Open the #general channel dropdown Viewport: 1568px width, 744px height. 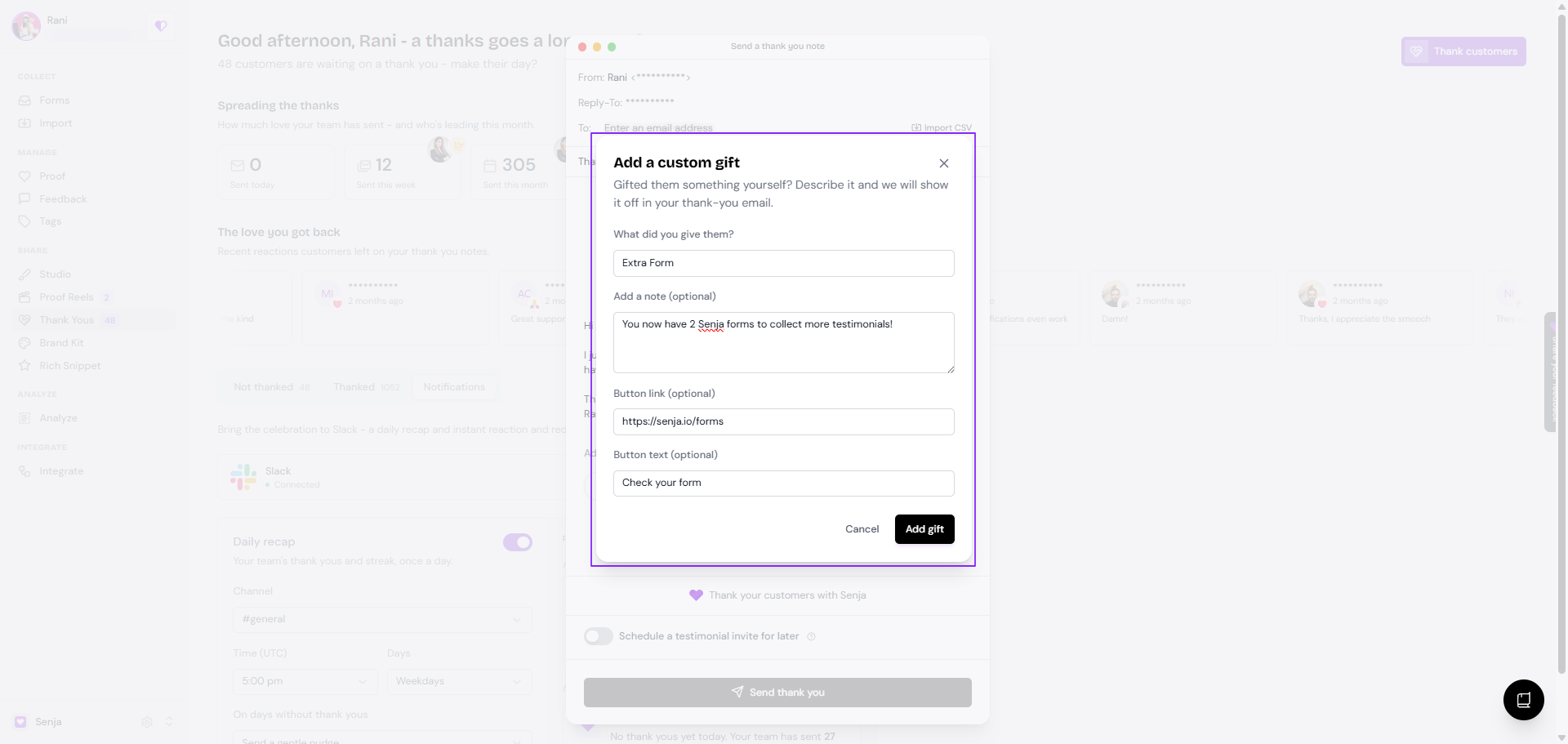point(382,619)
